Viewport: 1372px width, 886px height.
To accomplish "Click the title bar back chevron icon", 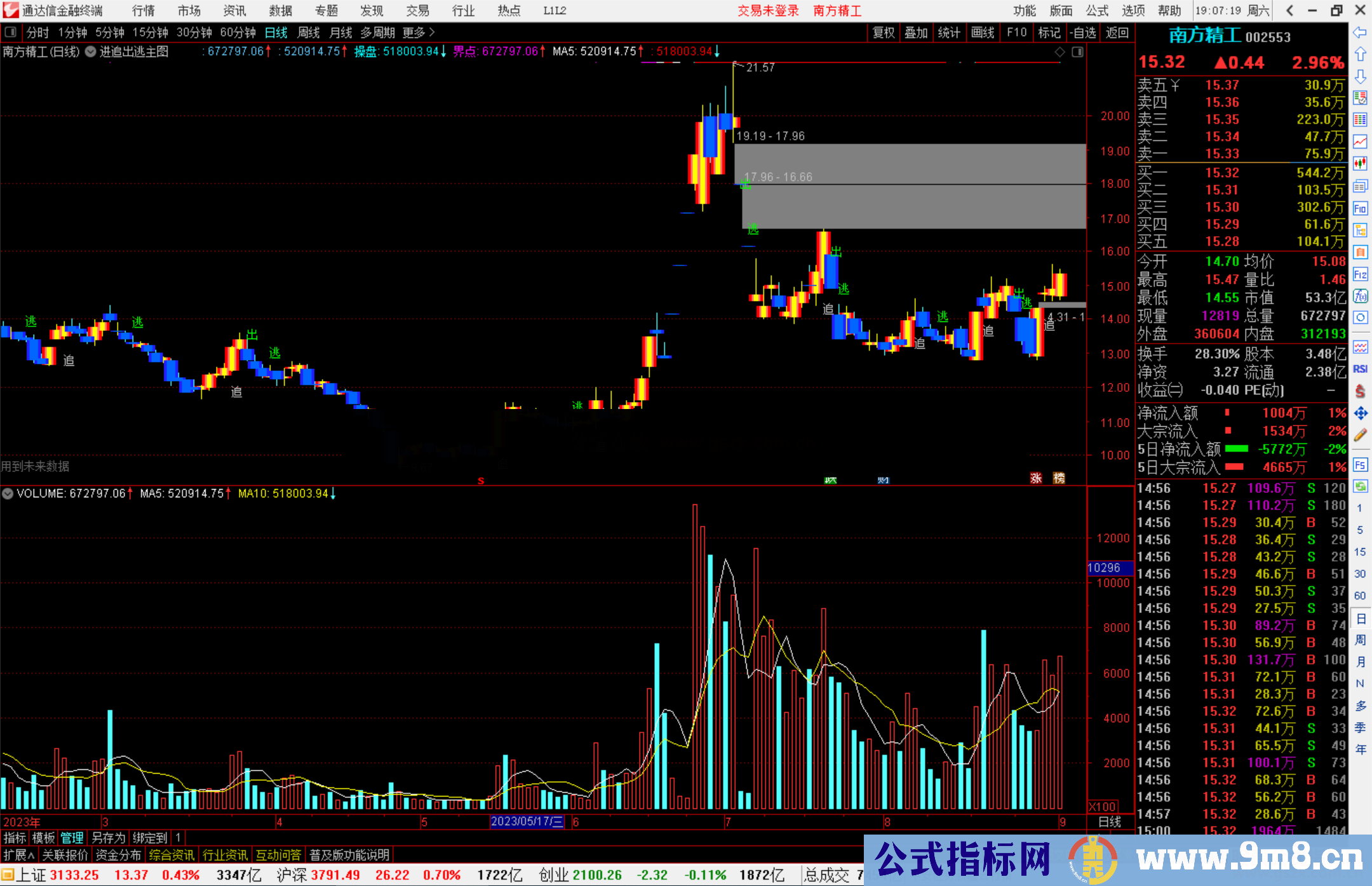I will pos(1289,10).
